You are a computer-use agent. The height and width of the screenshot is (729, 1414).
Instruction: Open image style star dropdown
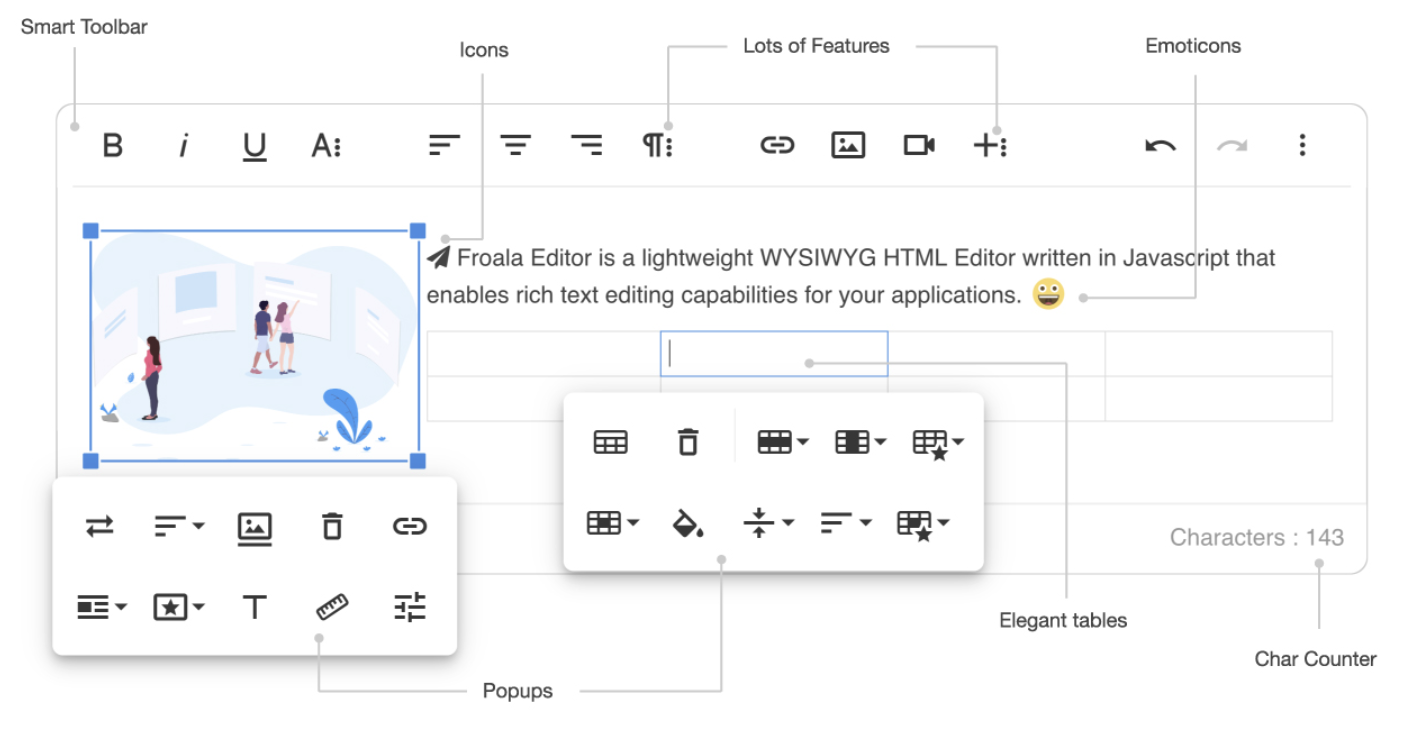pos(179,607)
